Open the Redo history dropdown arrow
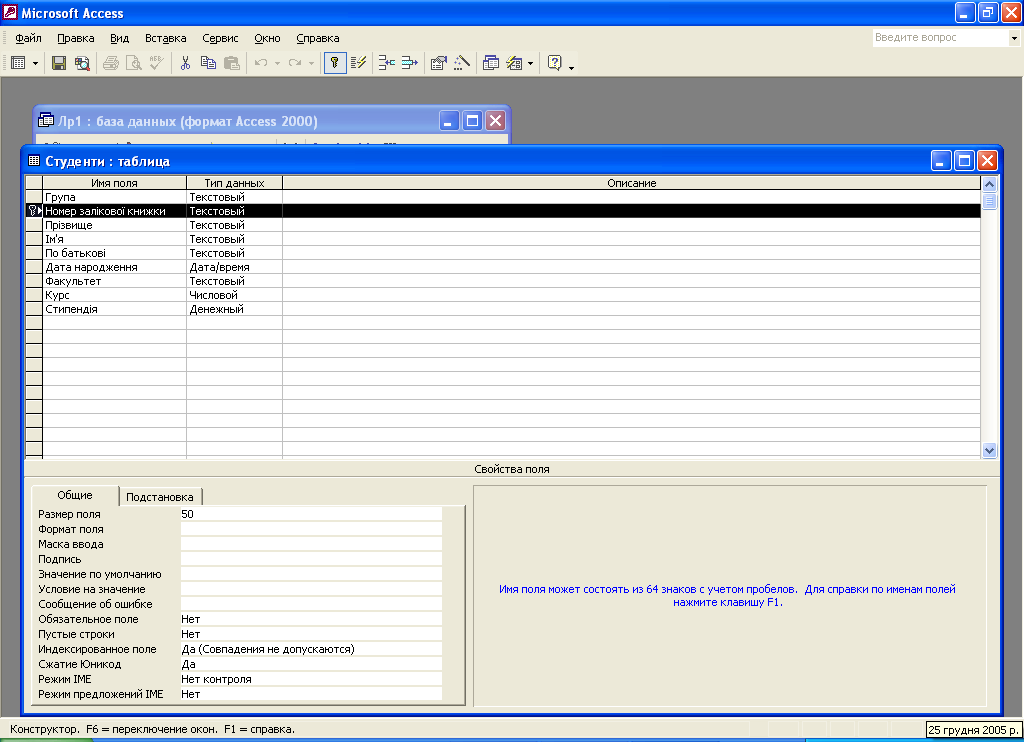The image size is (1024, 742). tap(312, 63)
